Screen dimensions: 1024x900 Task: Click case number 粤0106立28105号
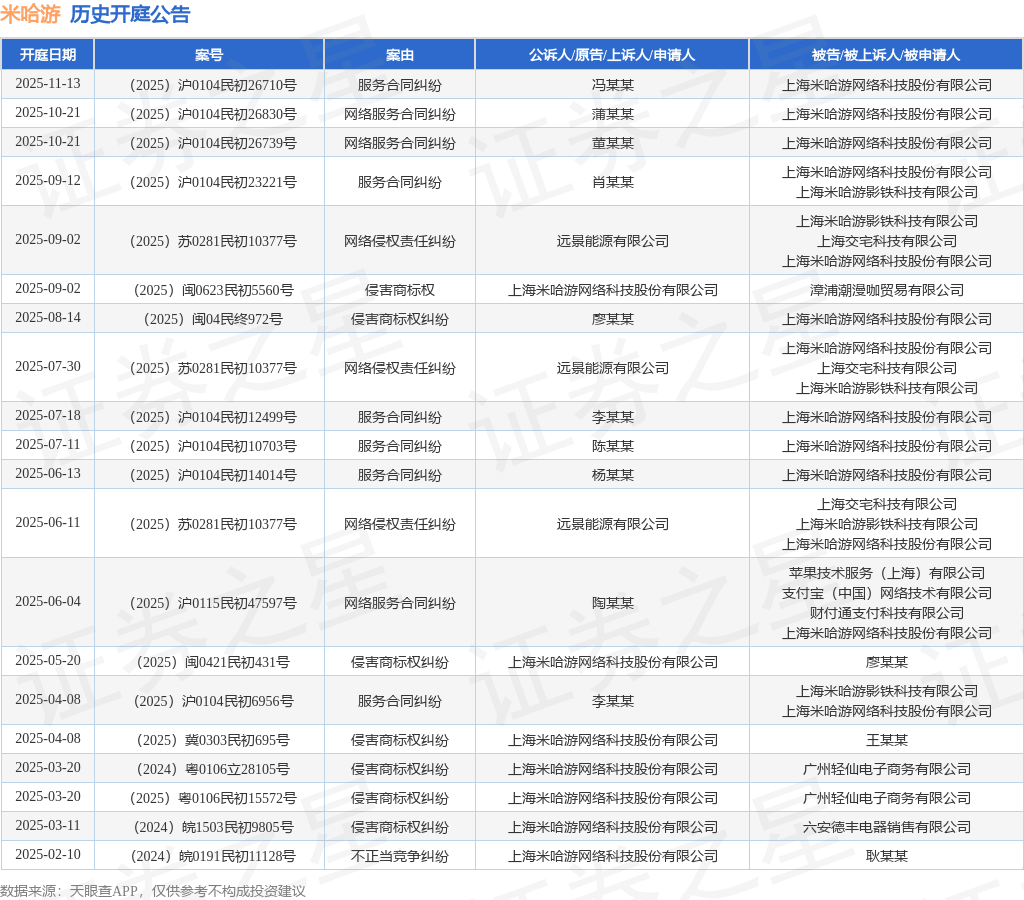213,769
